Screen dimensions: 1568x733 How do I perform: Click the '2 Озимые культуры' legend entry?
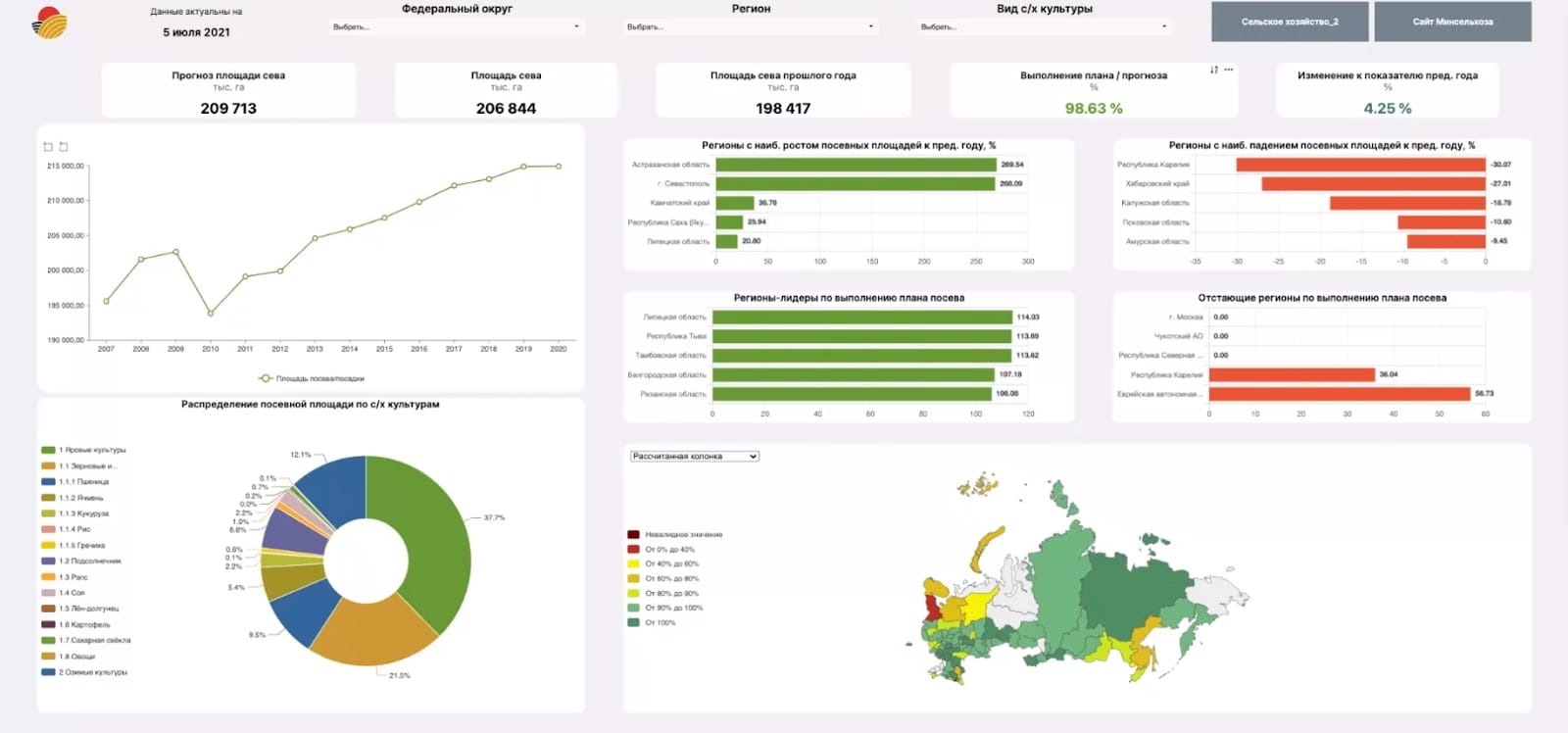84,672
